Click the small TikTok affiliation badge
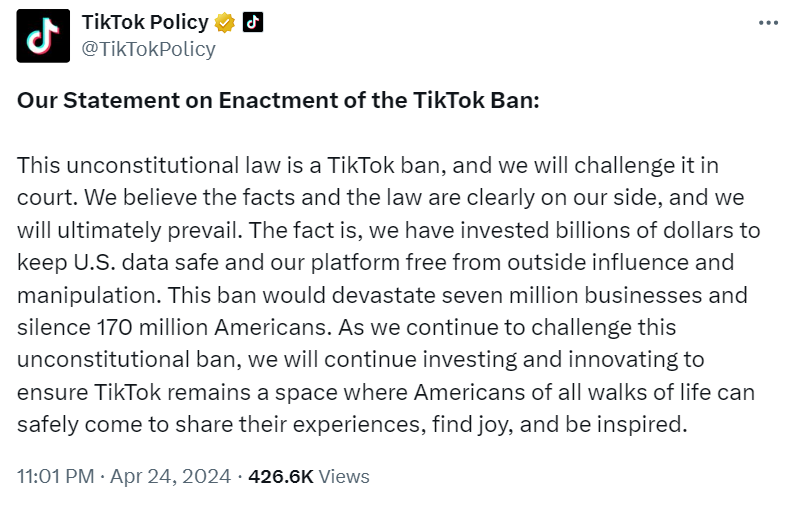The image size is (798, 507). (x=252, y=23)
